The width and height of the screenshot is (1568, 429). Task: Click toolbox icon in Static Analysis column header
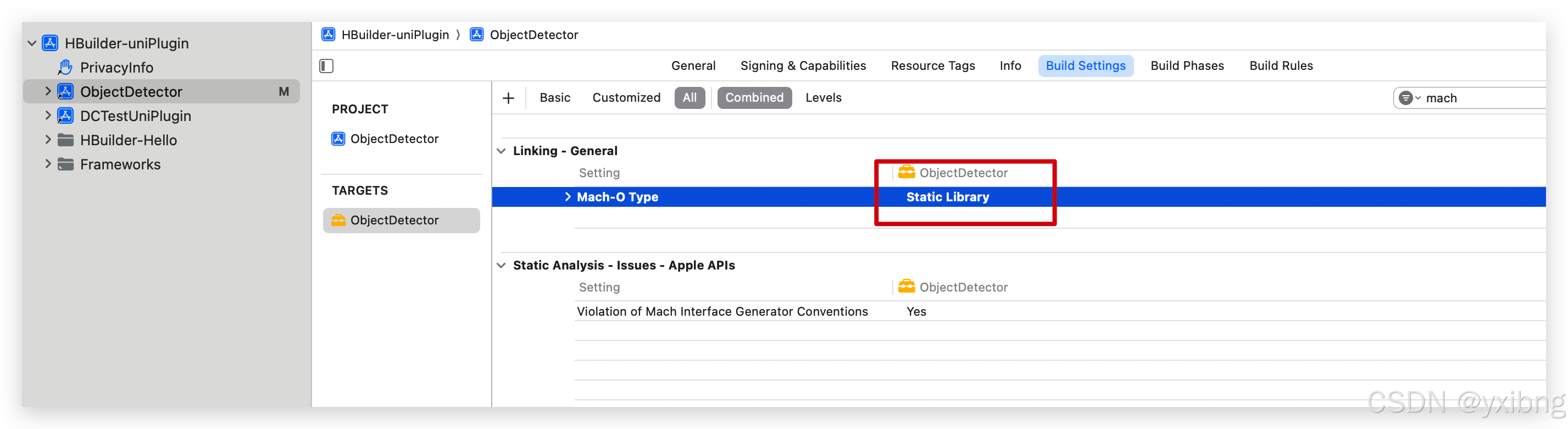click(x=907, y=287)
